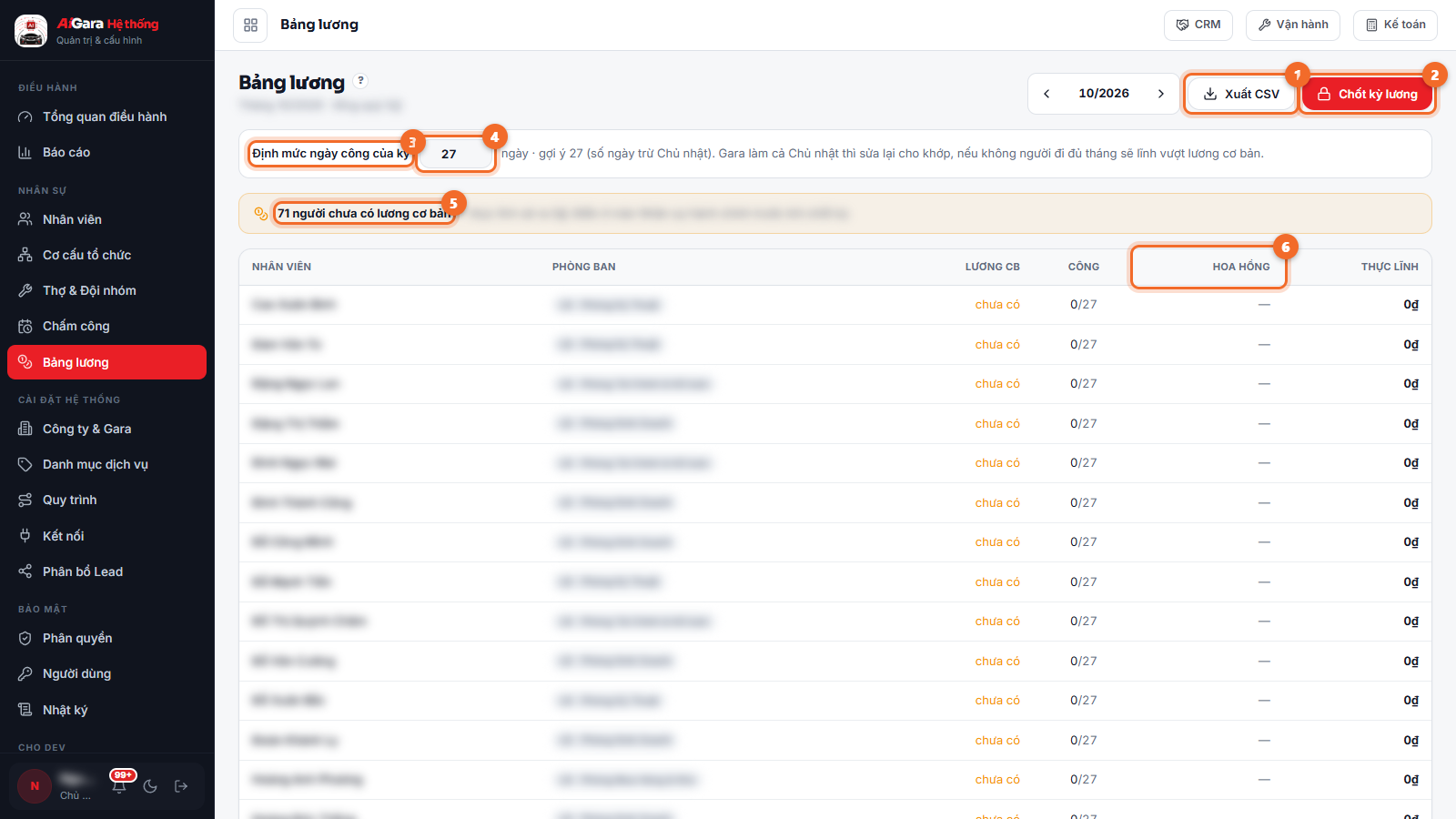1456x819 pixels.
Task: Open the 10/2026 period selector
Action: click(1104, 94)
